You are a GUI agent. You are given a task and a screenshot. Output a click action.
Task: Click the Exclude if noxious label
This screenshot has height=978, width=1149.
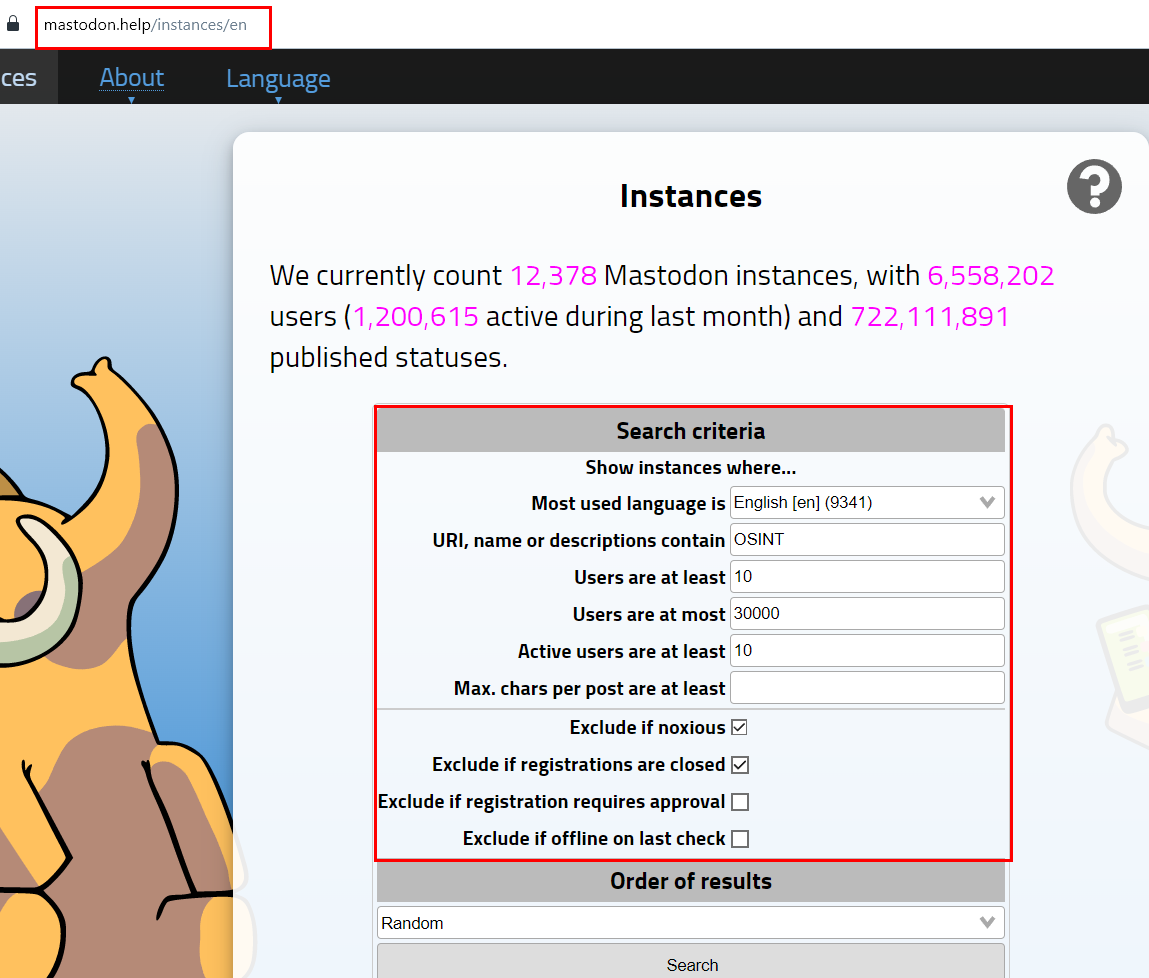coord(647,727)
